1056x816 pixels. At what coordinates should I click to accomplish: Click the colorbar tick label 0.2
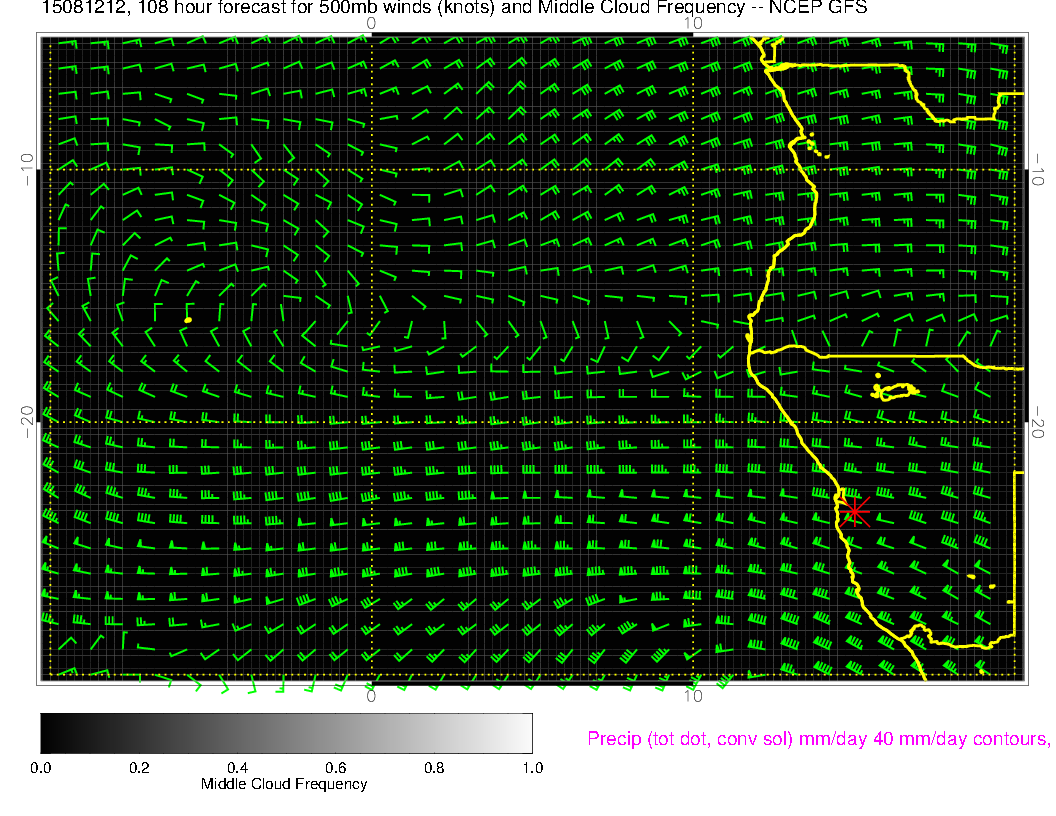tap(139, 768)
